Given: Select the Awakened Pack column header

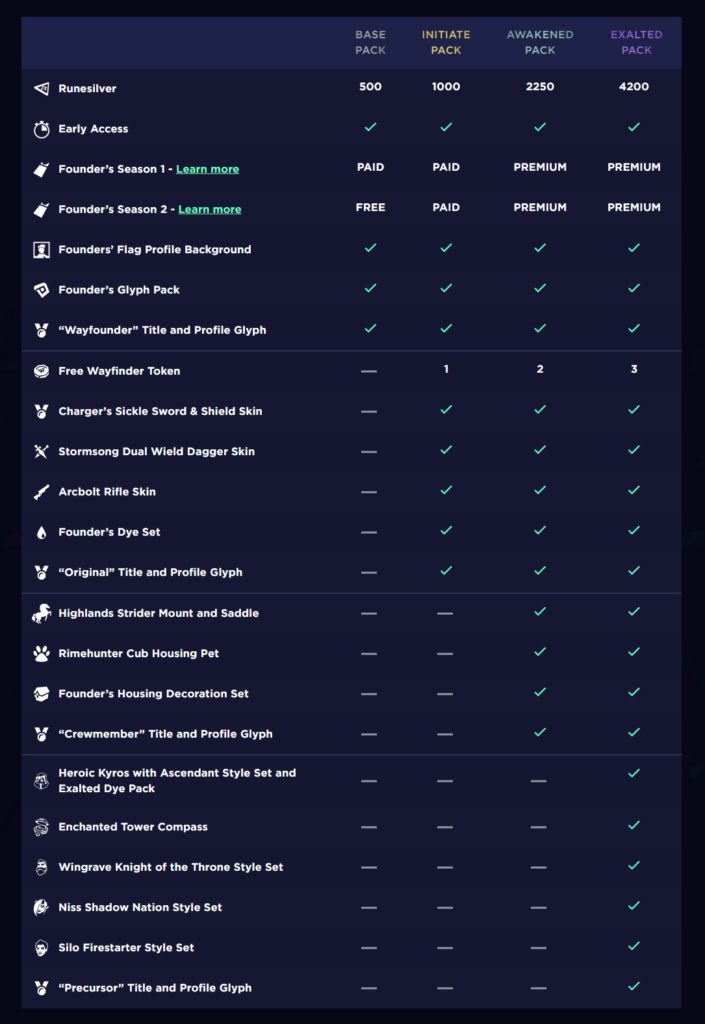Looking at the screenshot, I should (x=540, y=42).
